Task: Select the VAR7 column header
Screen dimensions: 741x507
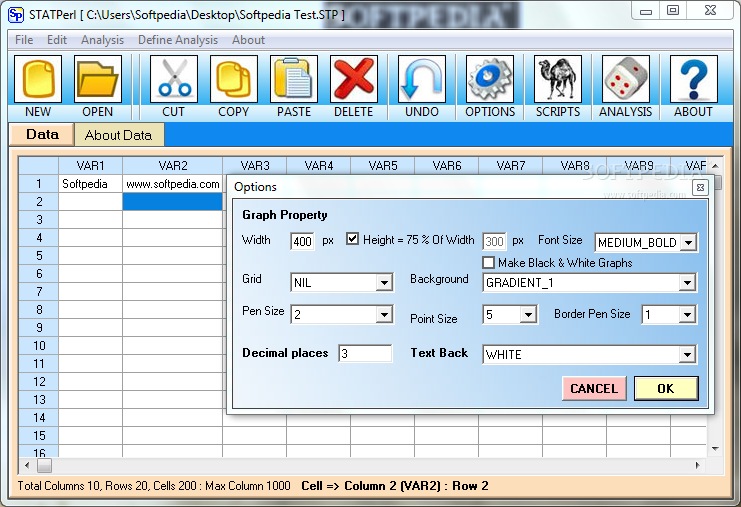Action: [511, 166]
